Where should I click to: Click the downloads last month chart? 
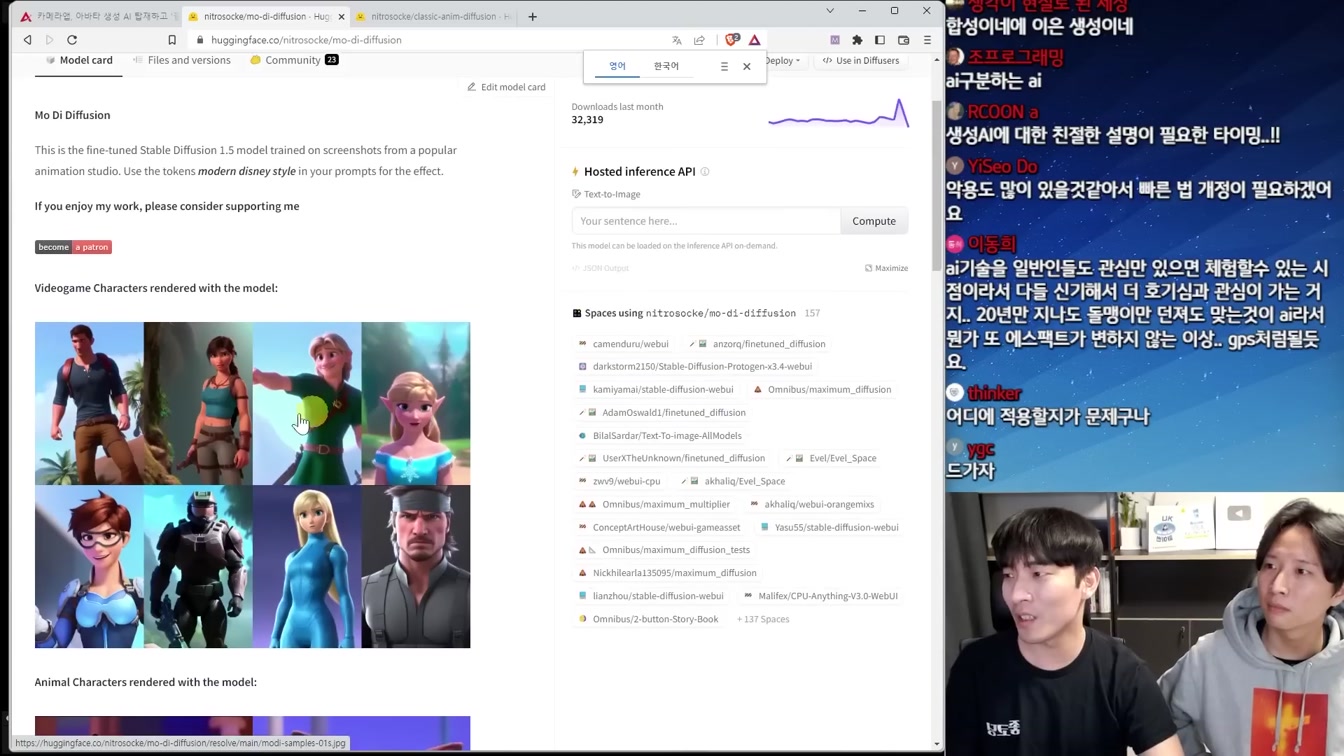(838, 113)
